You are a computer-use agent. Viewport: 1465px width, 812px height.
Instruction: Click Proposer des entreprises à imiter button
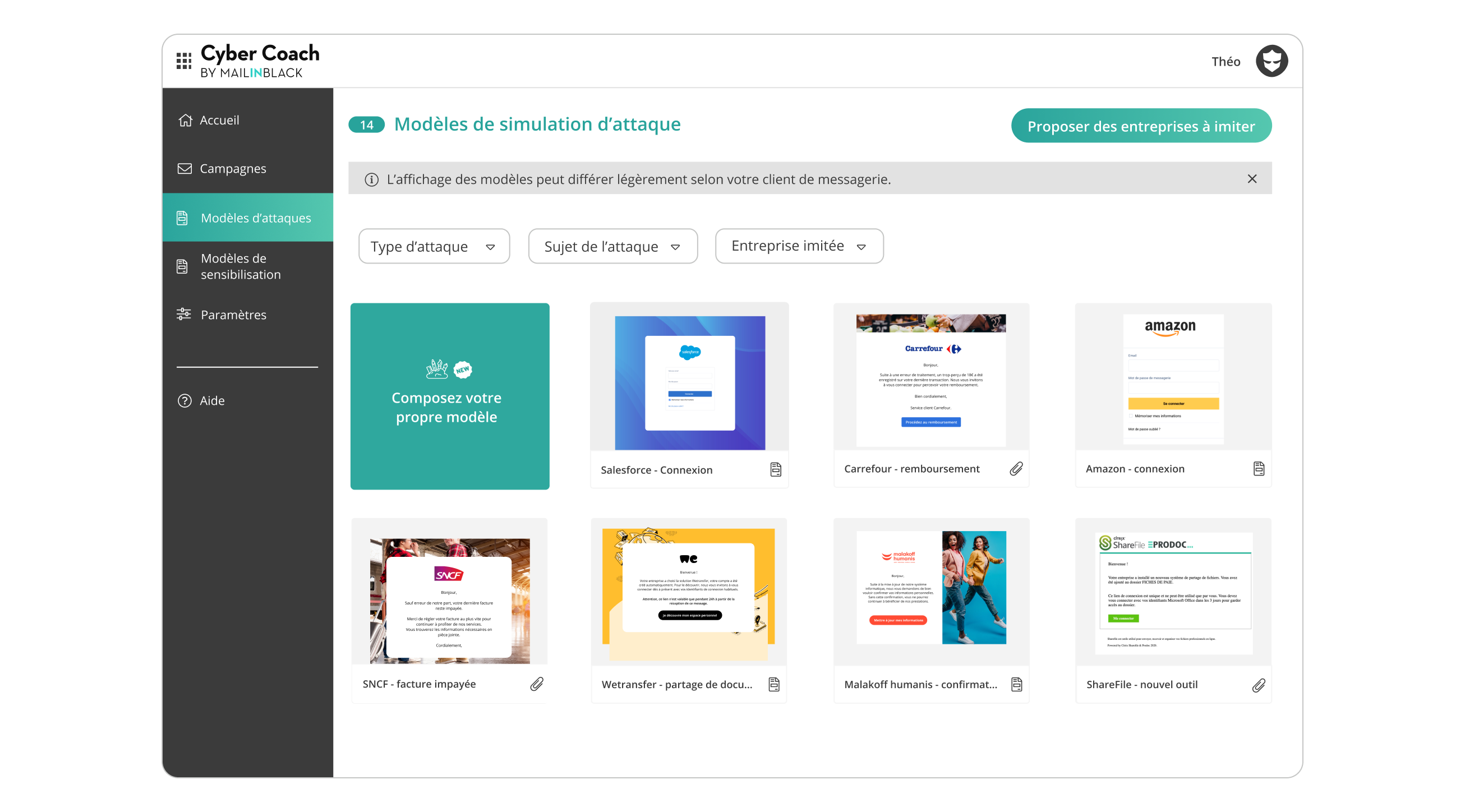[x=1141, y=126]
